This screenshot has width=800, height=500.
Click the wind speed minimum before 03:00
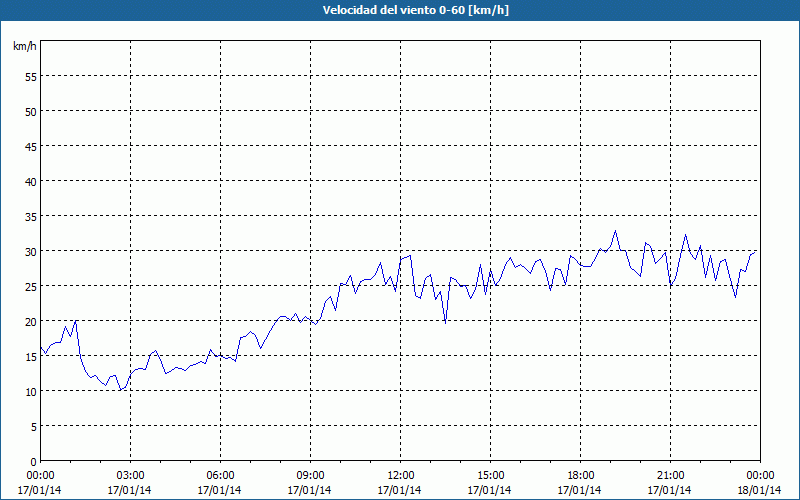point(120,390)
